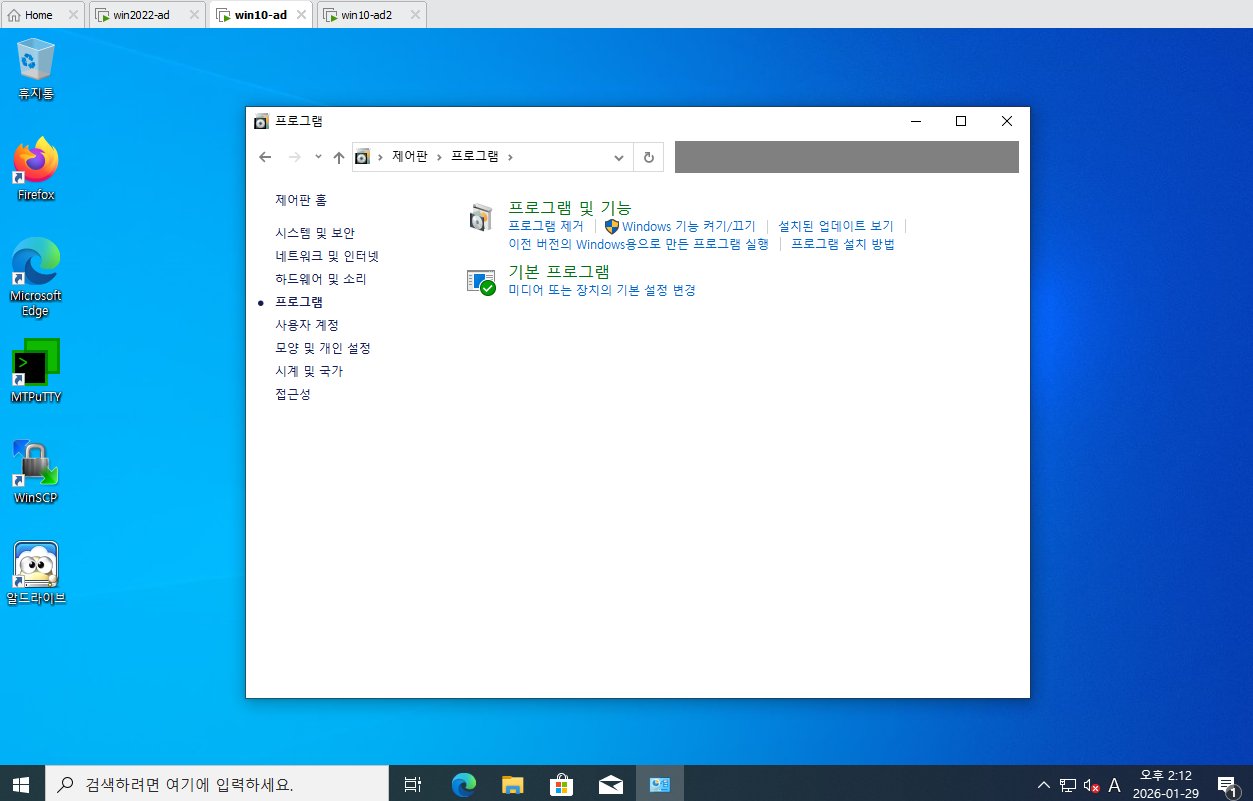The height and width of the screenshot is (801, 1253).
Task: Expand chevron before 제어판 breadcrumb
Action: (x=381, y=157)
